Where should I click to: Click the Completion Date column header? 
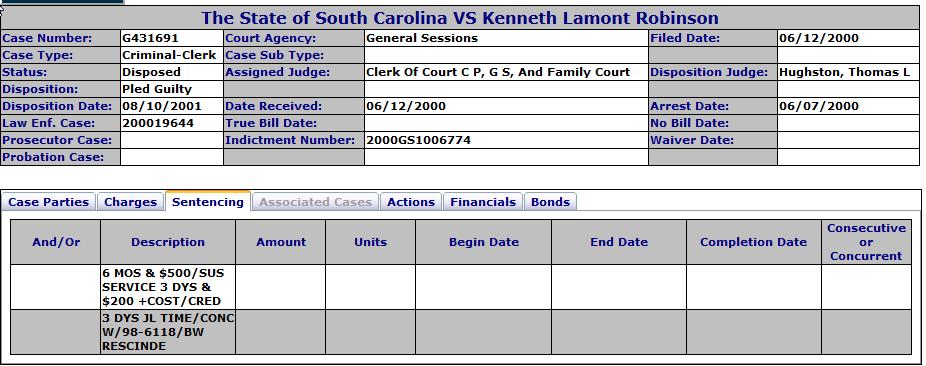[x=753, y=242]
